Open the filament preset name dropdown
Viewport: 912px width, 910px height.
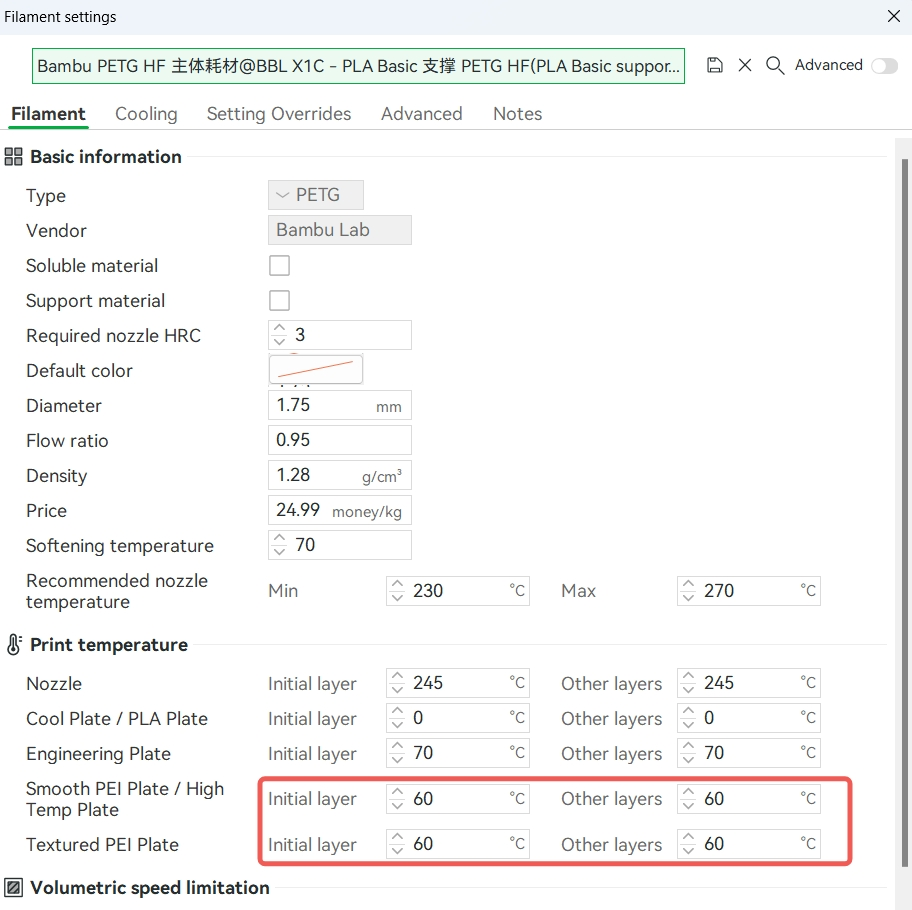click(358, 66)
